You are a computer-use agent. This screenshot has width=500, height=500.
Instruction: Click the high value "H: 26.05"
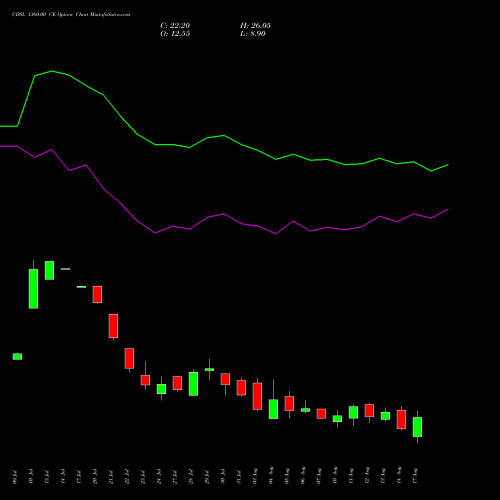[x=255, y=26]
